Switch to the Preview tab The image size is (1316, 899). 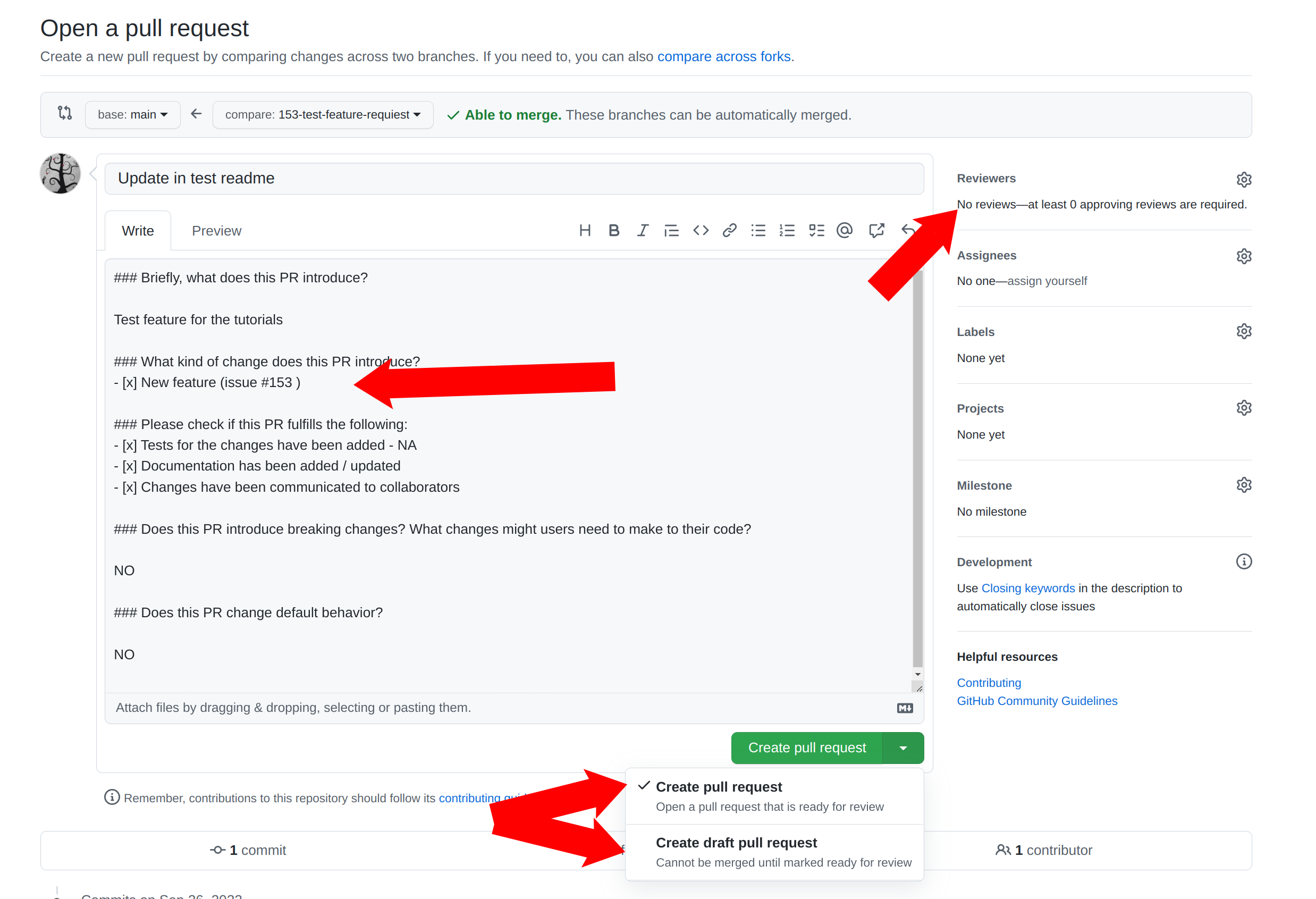[x=216, y=231]
